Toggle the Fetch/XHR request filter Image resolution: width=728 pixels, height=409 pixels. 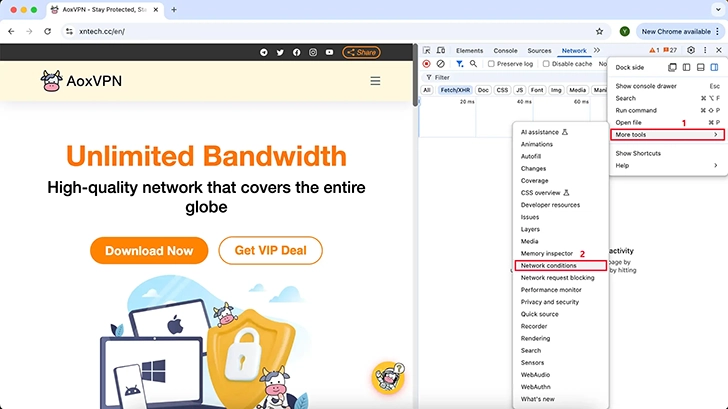point(455,90)
